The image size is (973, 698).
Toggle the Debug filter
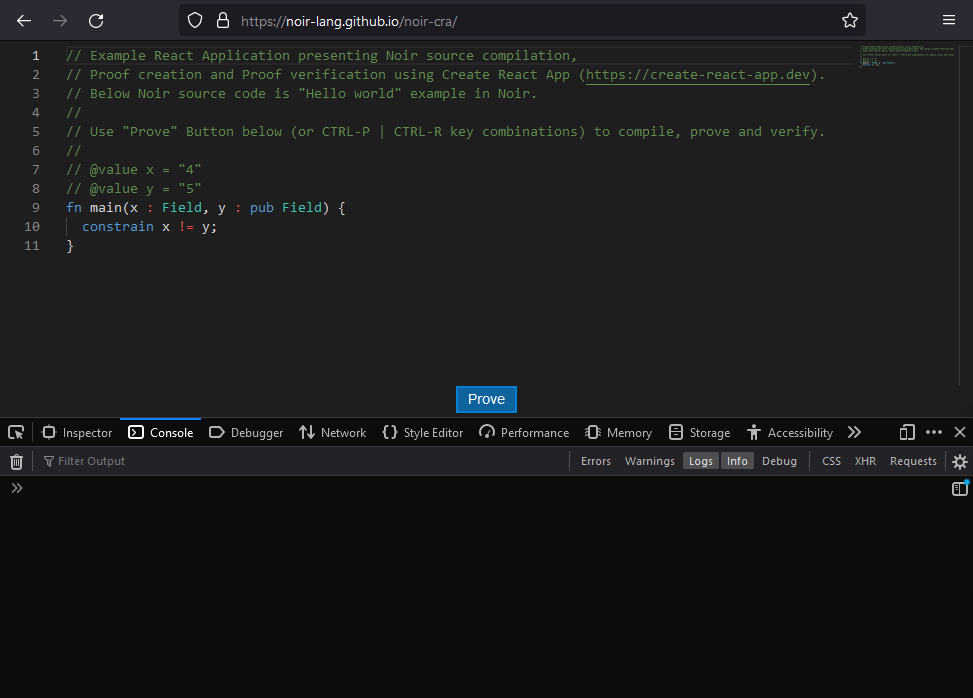click(x=779, y=461)
